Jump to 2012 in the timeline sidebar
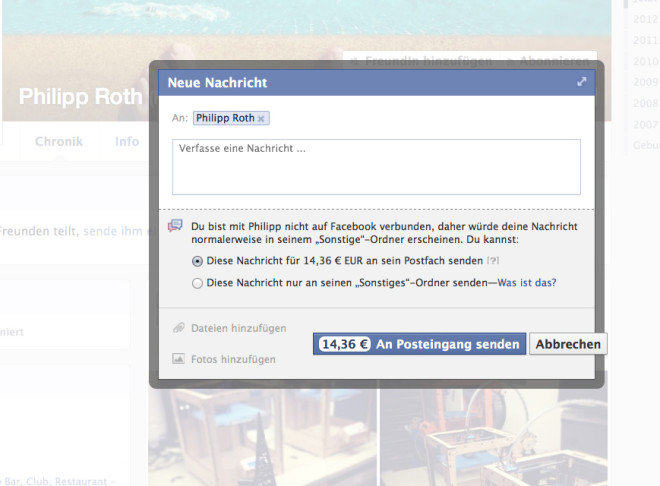 coord(646,19)
